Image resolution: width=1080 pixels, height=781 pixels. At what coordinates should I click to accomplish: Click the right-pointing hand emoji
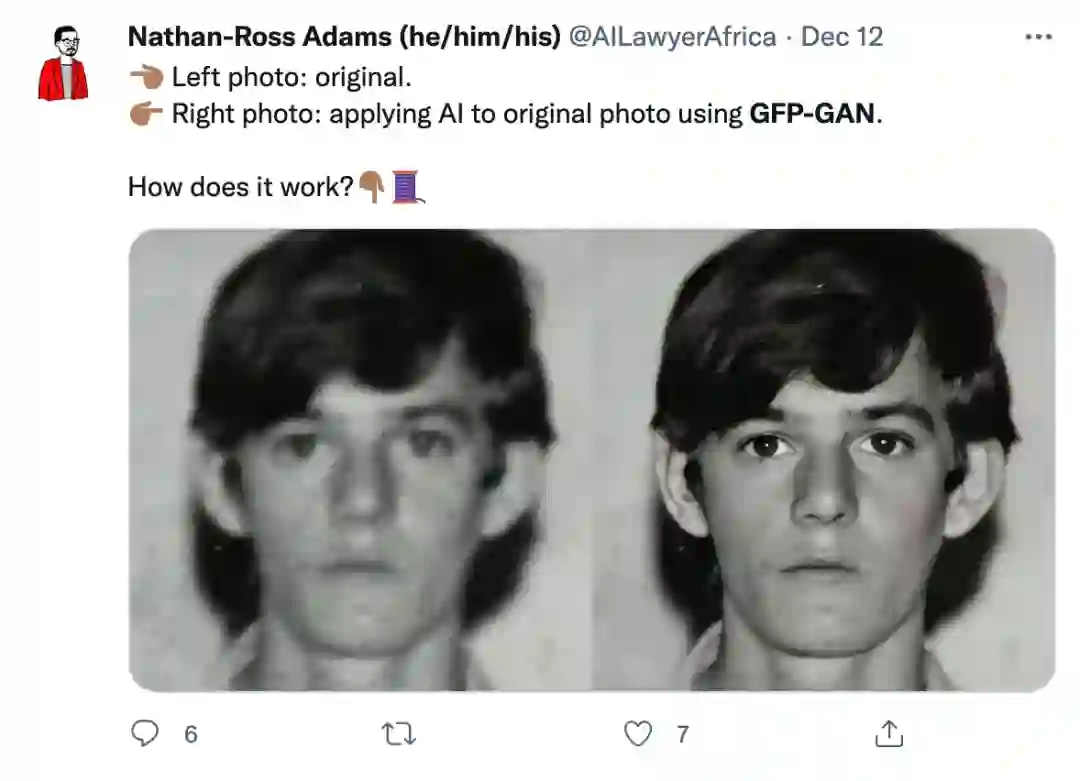click(146, 114)
